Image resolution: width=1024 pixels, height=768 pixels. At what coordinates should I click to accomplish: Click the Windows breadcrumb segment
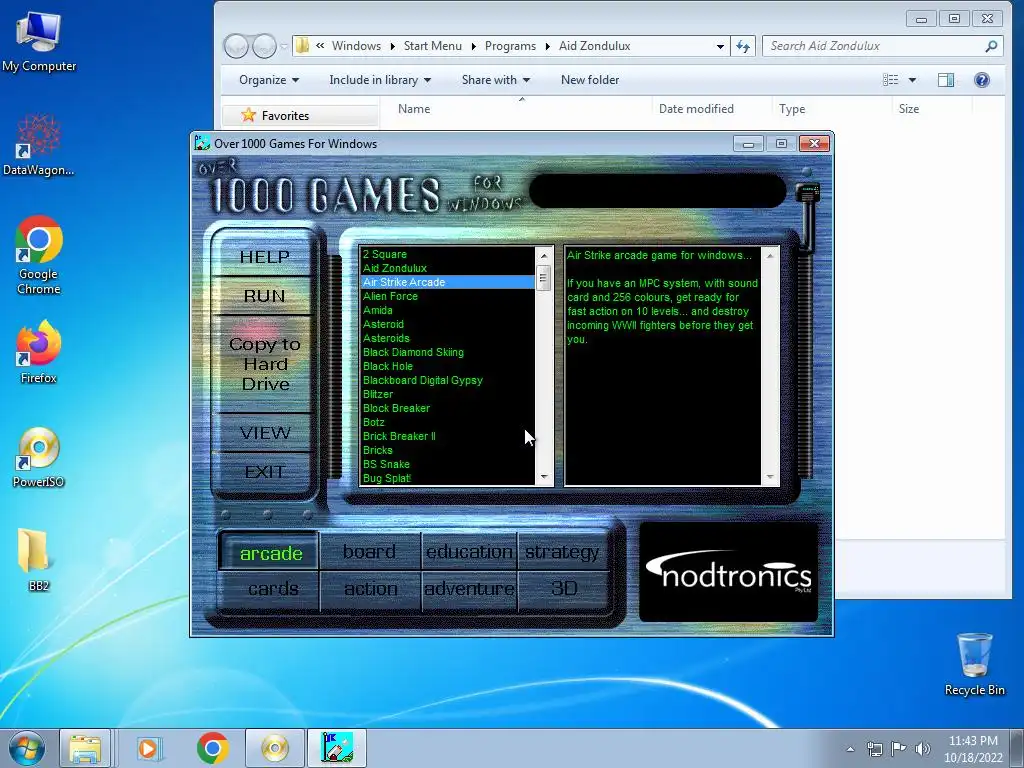(356, 46)
